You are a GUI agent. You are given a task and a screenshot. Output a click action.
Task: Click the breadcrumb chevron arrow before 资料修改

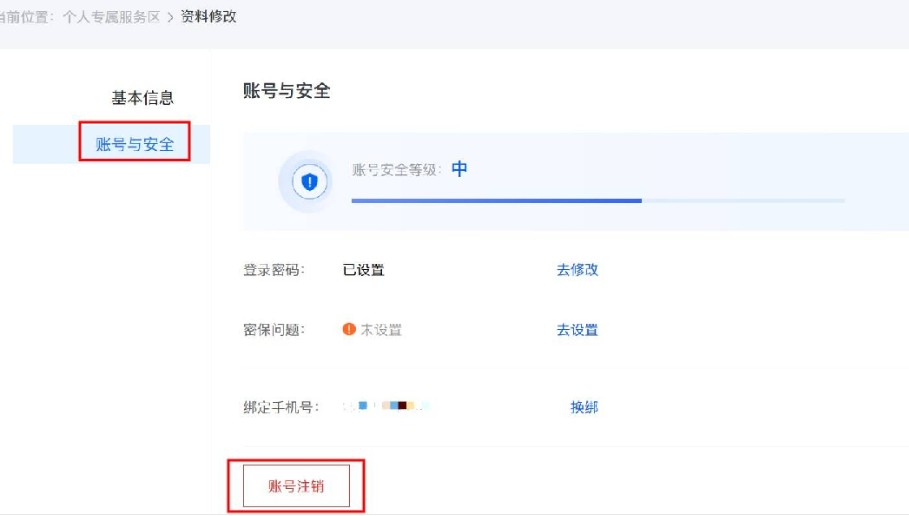click(170, 17)
